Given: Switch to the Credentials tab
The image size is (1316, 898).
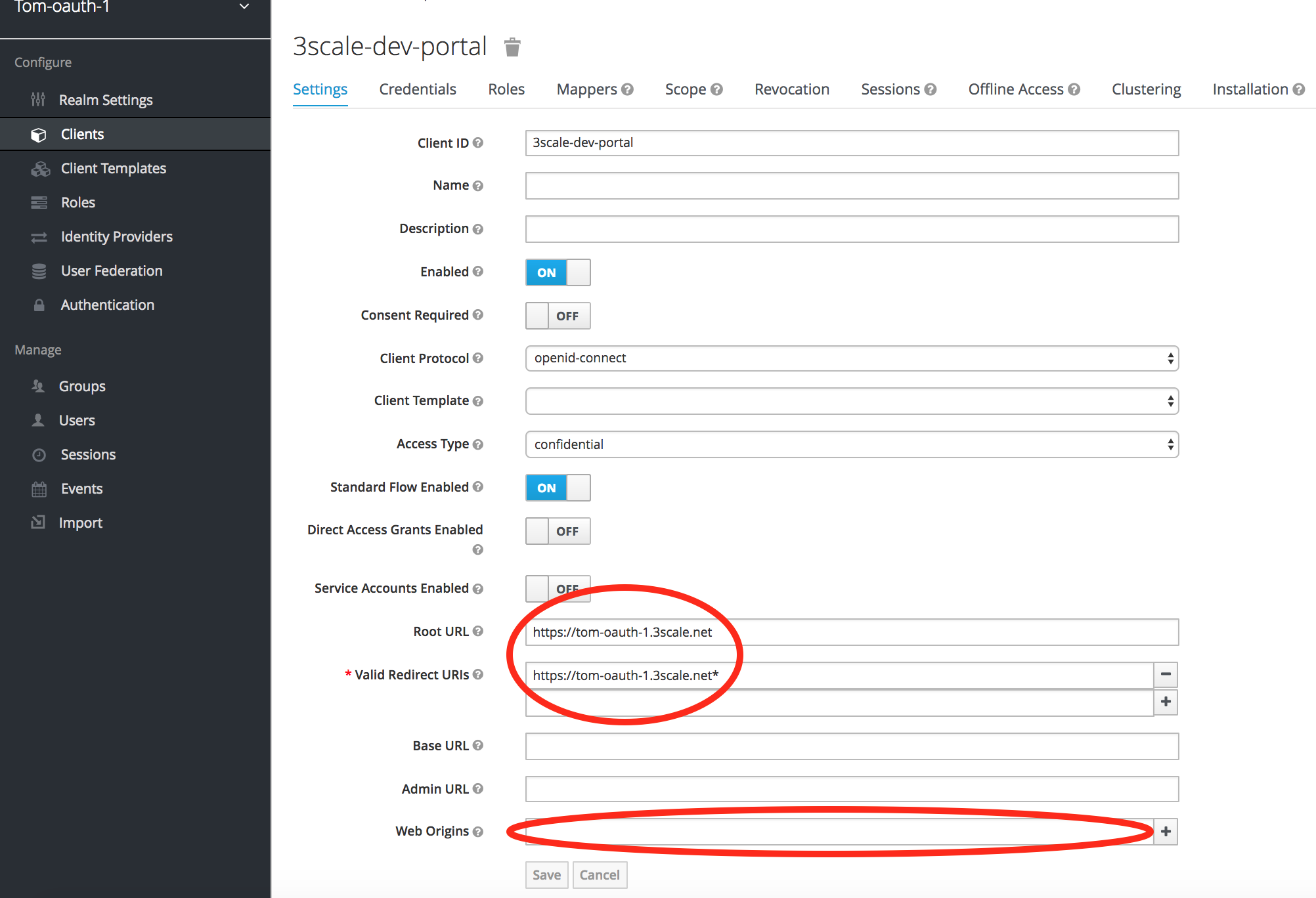Looking at the screenshot, I should 418,89.
